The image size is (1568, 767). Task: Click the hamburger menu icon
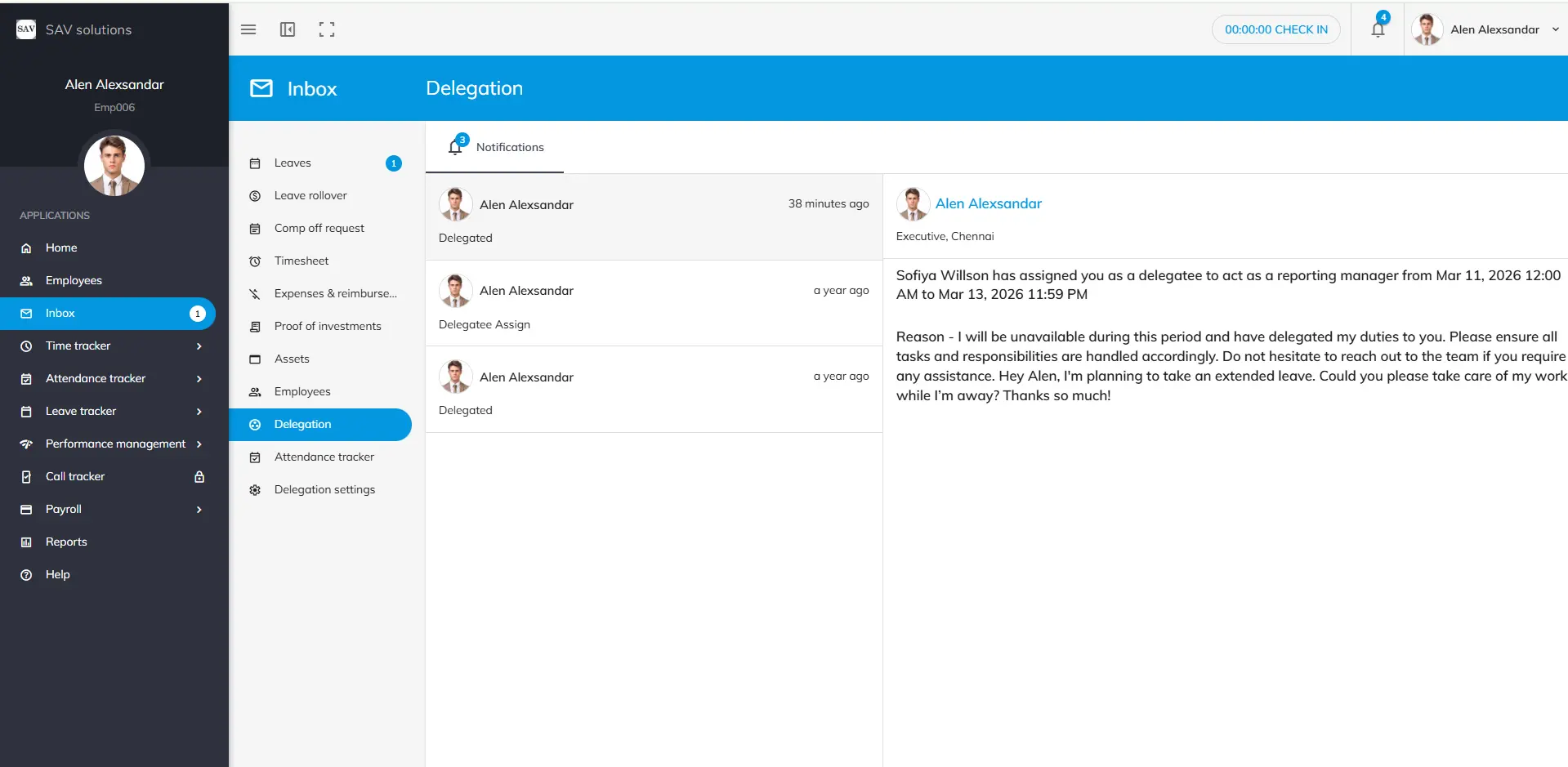point(248,29)
